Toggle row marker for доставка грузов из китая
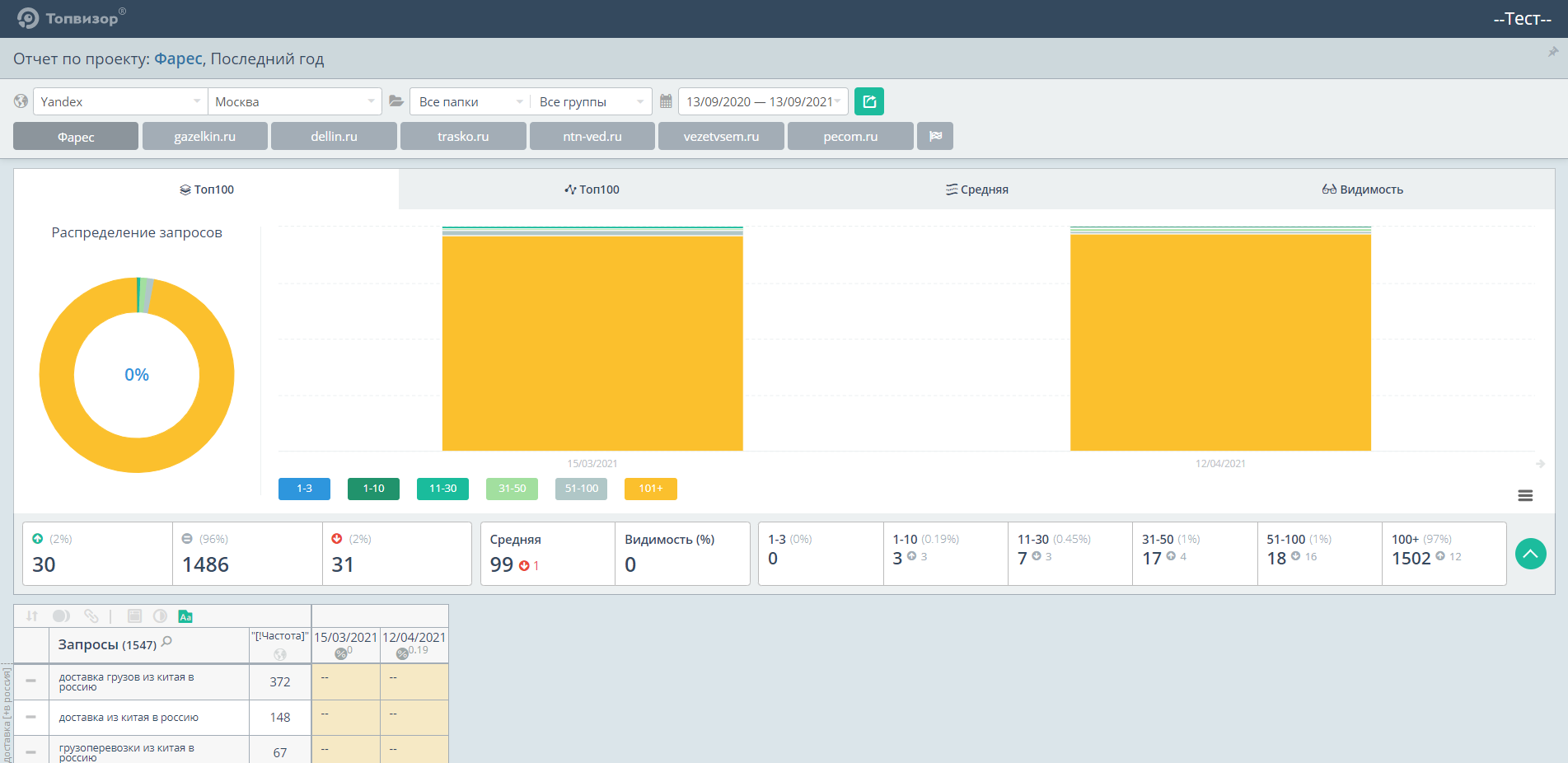1568x763 pixels. 30,681
